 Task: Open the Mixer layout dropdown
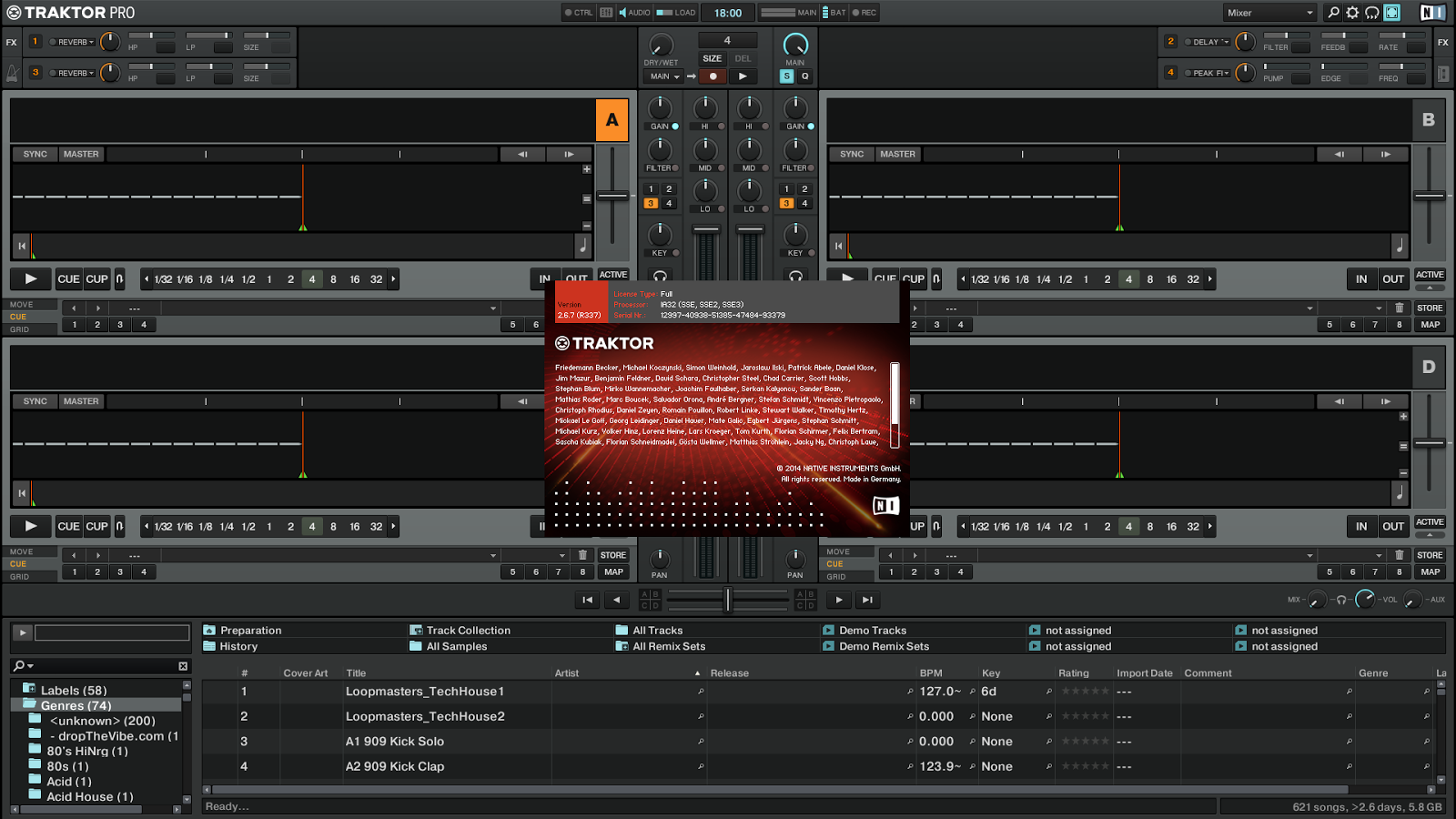click(1269, 12)
